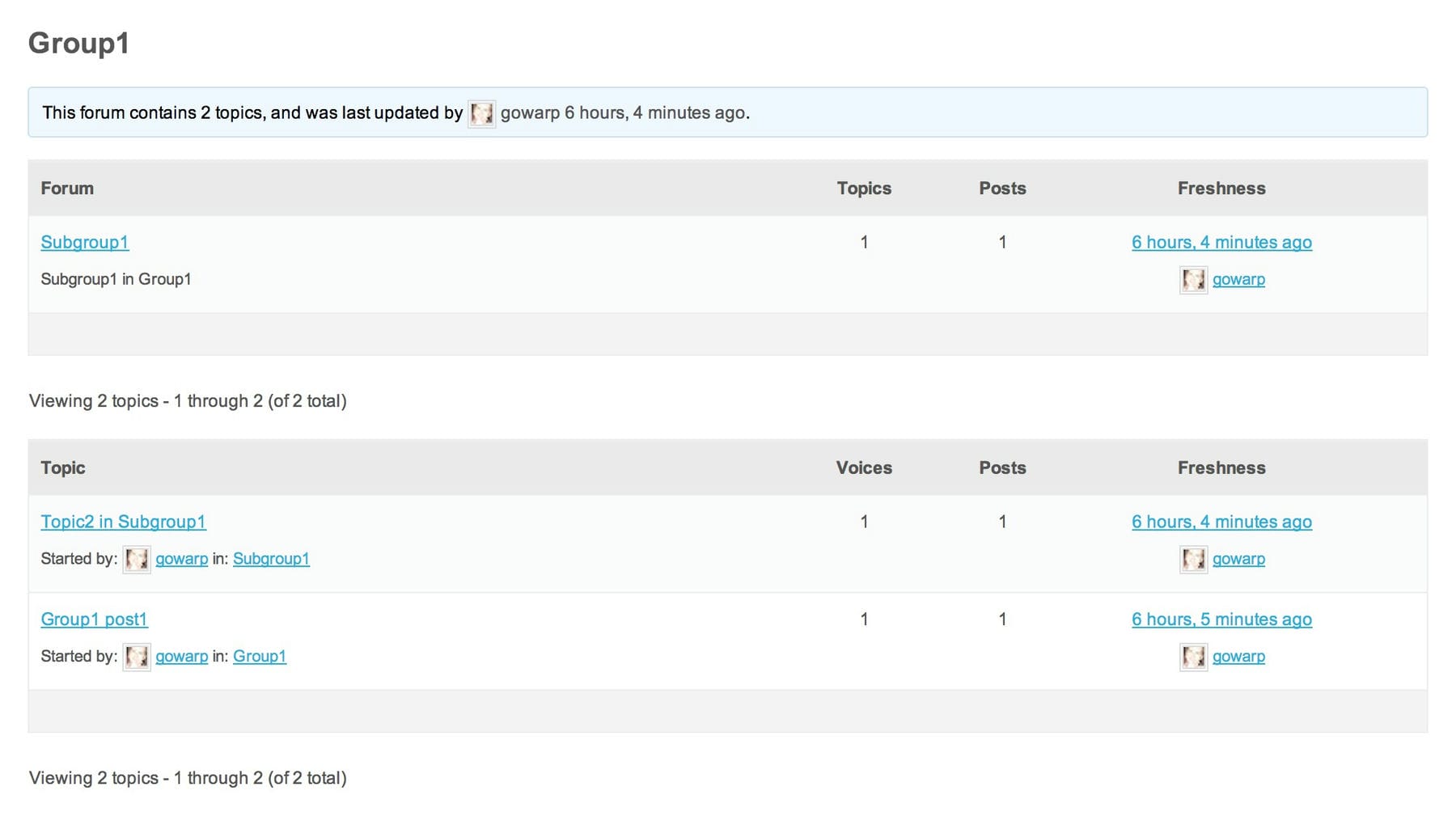This screenshot has height=816, width=1456.
Task: Open topic 'Topic2 in Subgroup1'
Action: coord(124,522)
